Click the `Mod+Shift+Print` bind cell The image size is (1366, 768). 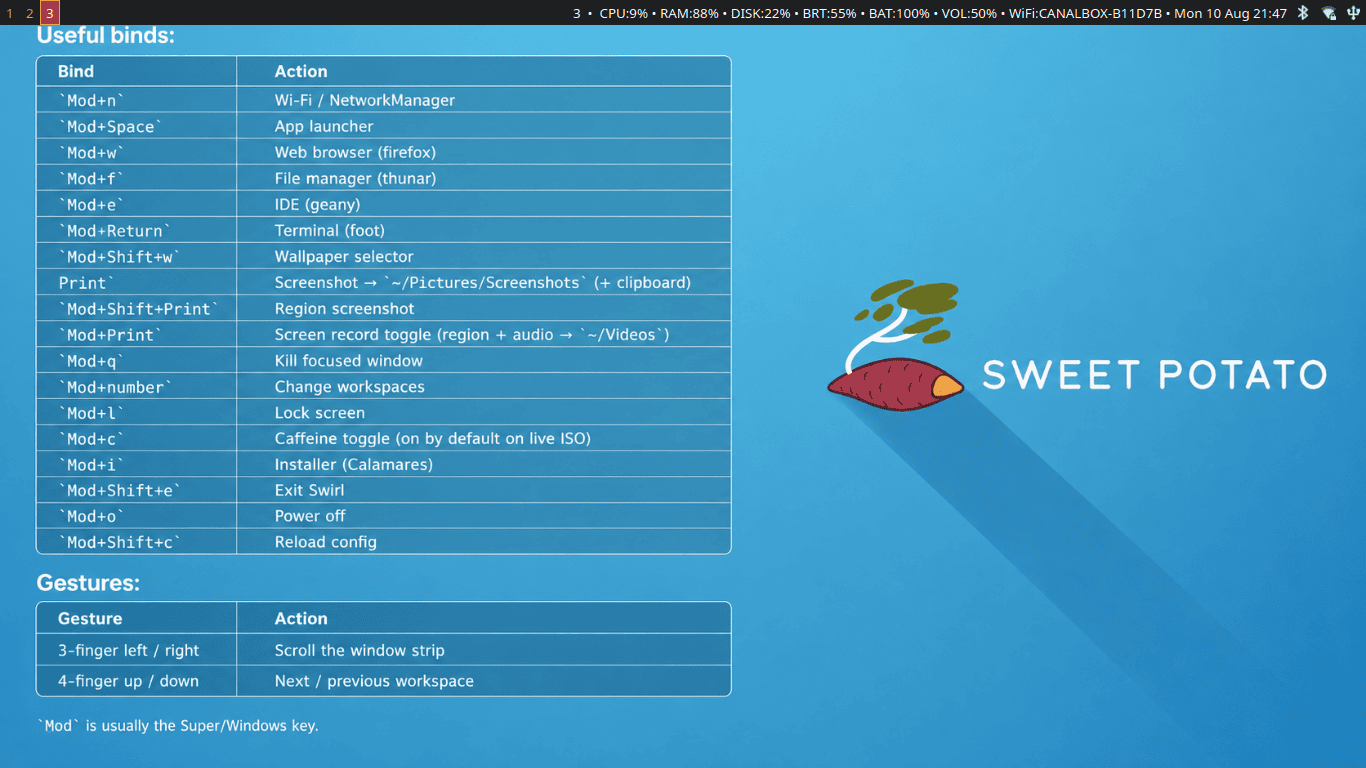point(136,308)
